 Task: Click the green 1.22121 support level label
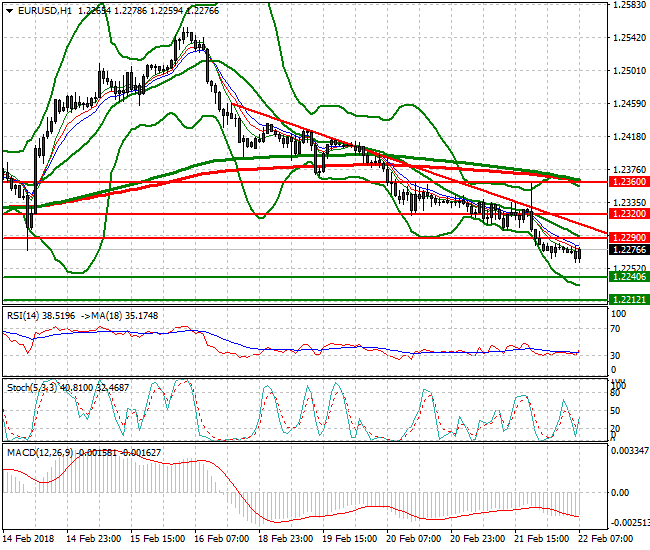tap(629, 299)
